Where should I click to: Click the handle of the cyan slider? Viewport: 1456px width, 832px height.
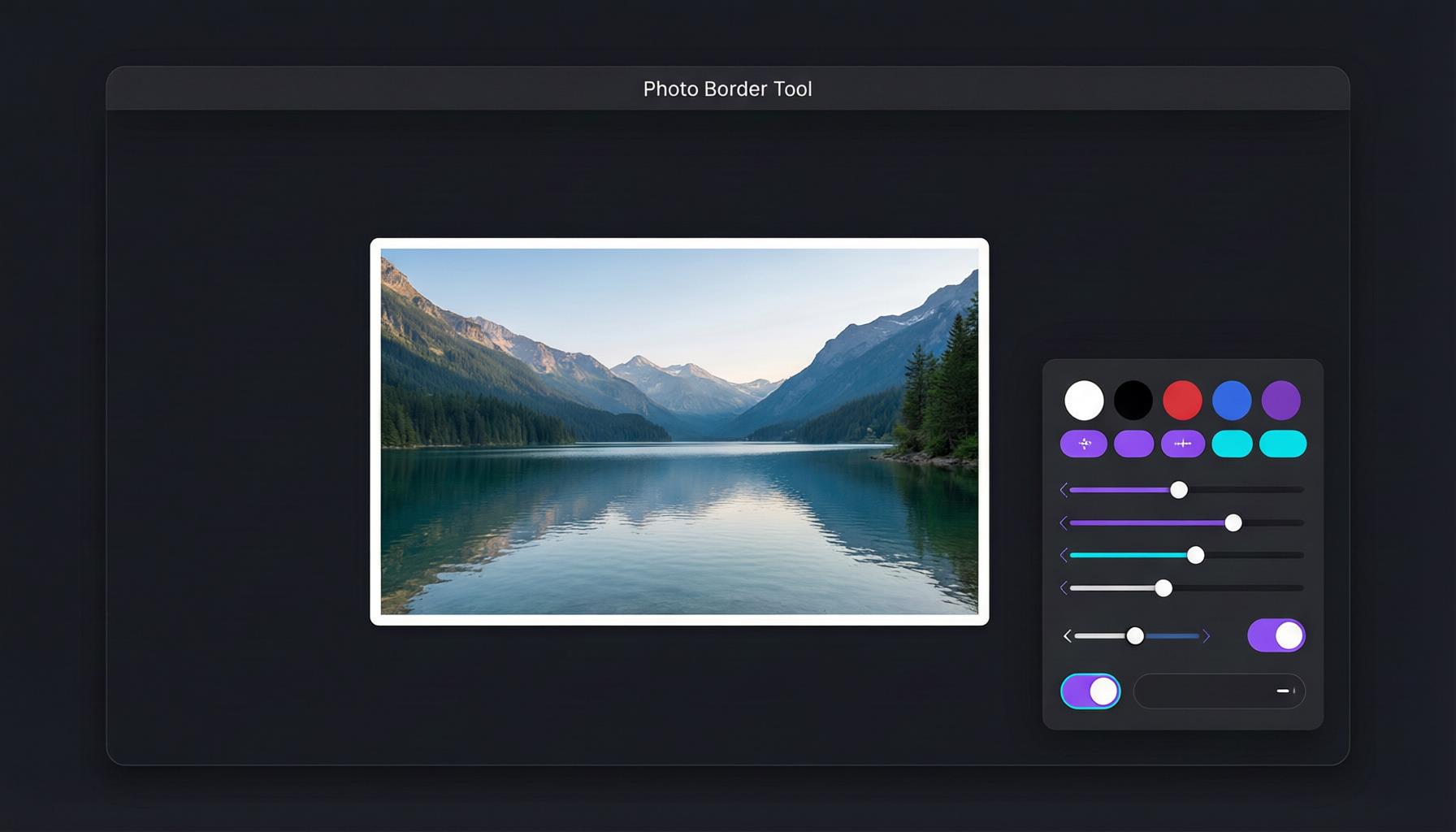tap(1195, 555)
